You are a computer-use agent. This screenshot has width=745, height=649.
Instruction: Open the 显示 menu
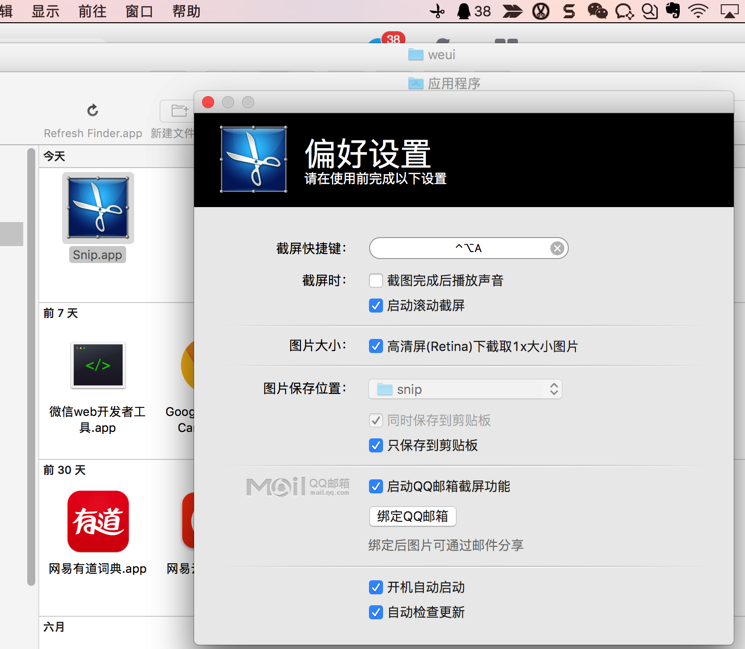click(45, 11)
